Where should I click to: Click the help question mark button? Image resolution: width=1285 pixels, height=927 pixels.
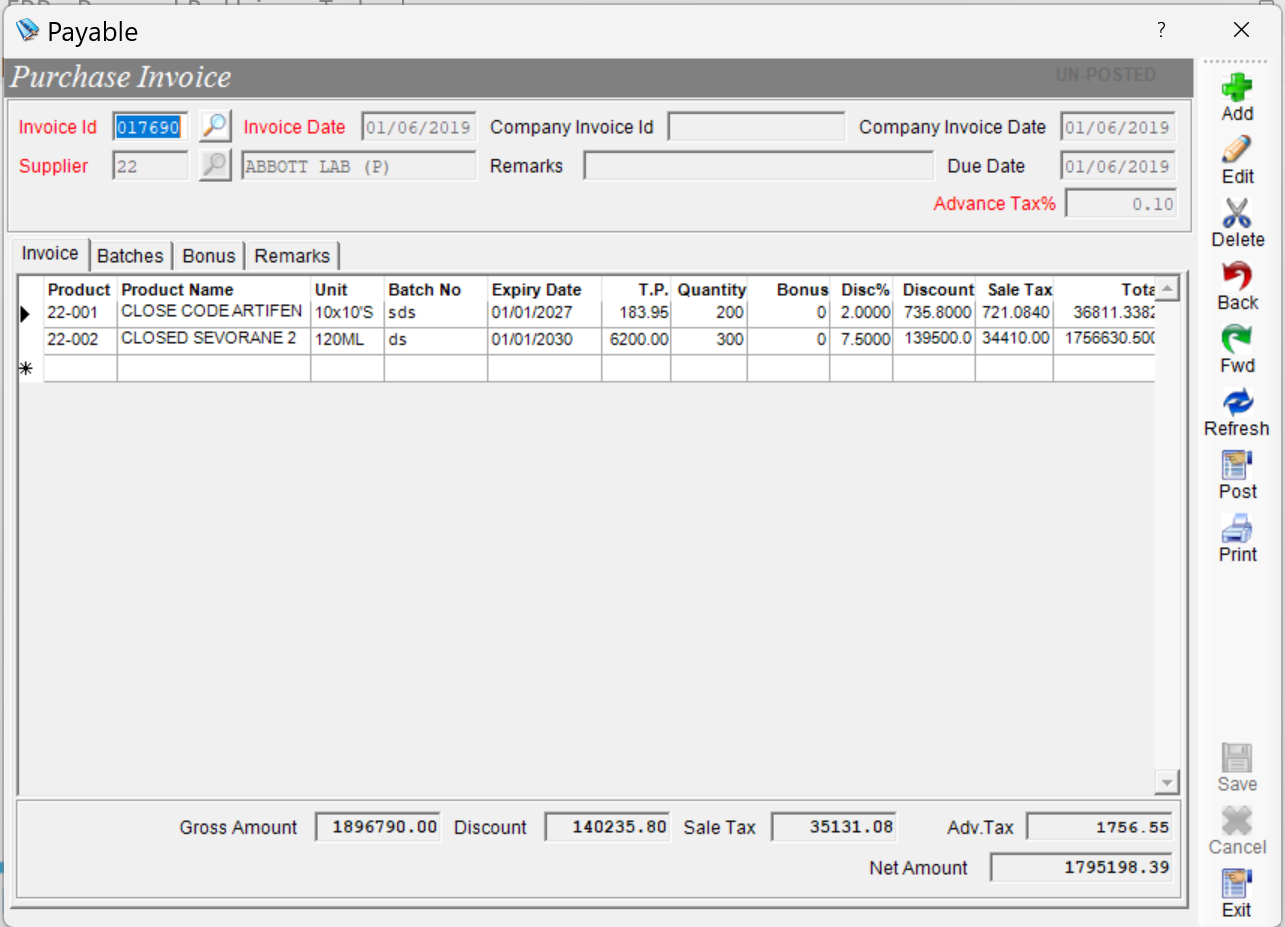pyautogui.click(x=1161, y=30)
